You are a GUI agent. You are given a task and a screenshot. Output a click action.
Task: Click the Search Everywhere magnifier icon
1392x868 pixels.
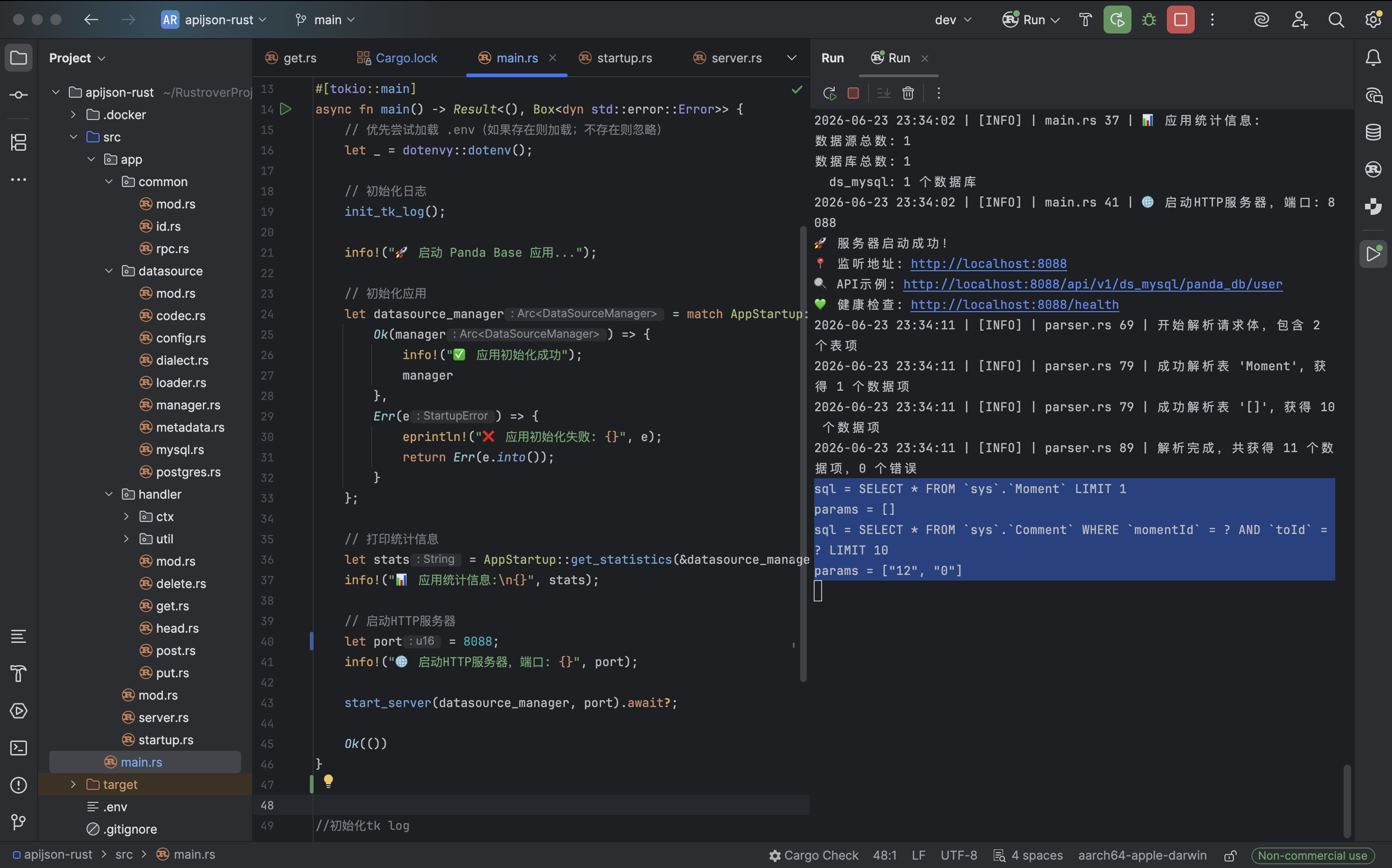(x=1336, y=20)
